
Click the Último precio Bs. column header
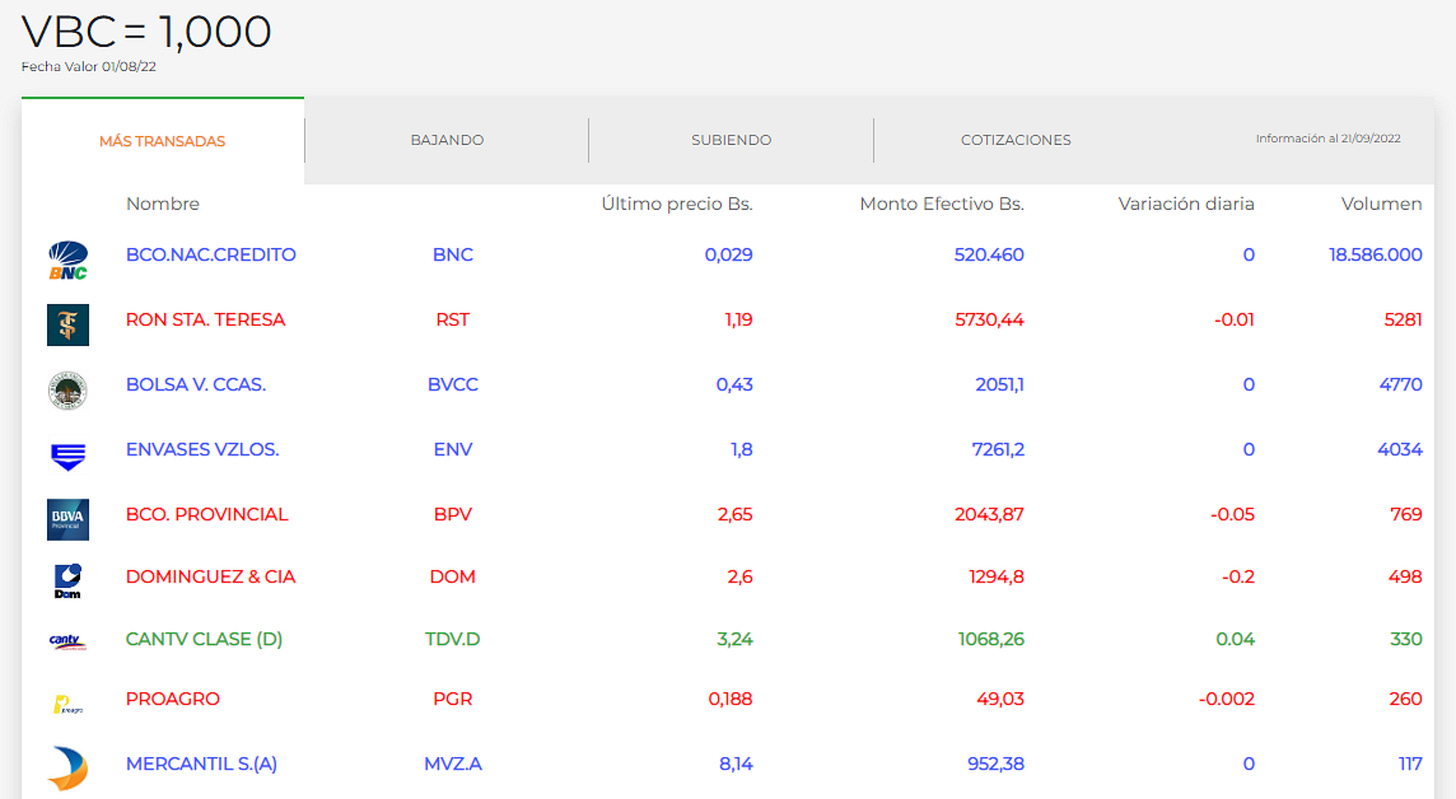tap(677, 204)
